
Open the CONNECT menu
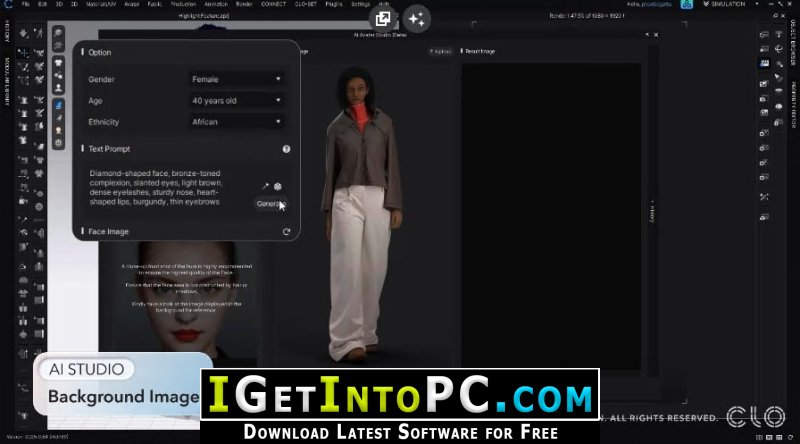click(x=273, y=4)
